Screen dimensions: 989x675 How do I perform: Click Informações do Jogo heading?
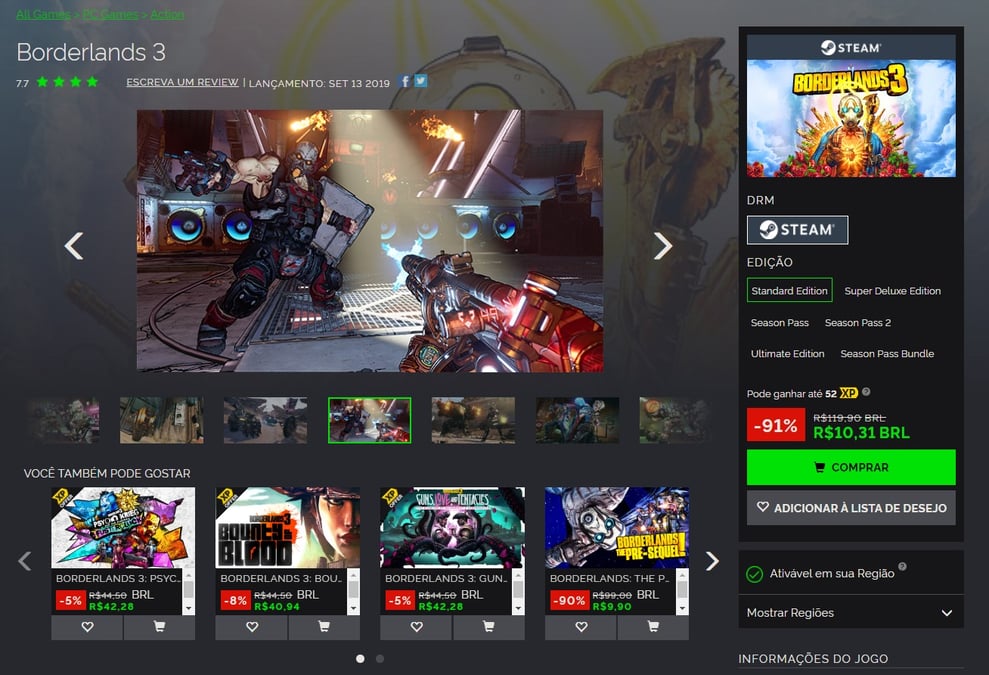click(x=813, y=659)
